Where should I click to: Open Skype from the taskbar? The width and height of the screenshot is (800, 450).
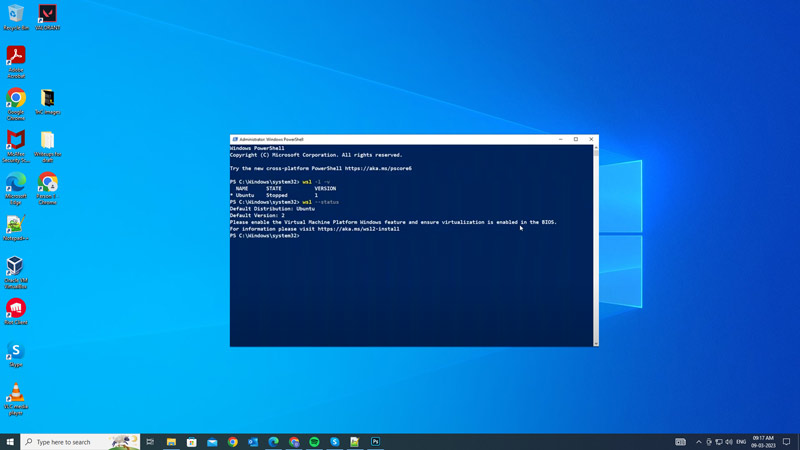coord(335,442)
